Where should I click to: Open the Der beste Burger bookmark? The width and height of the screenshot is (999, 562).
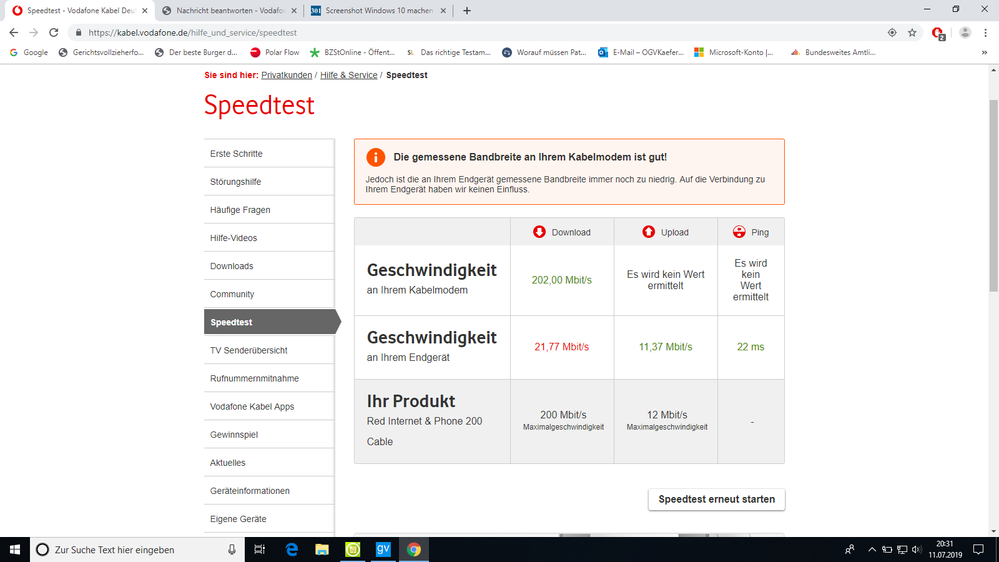(x=196, y=52)
